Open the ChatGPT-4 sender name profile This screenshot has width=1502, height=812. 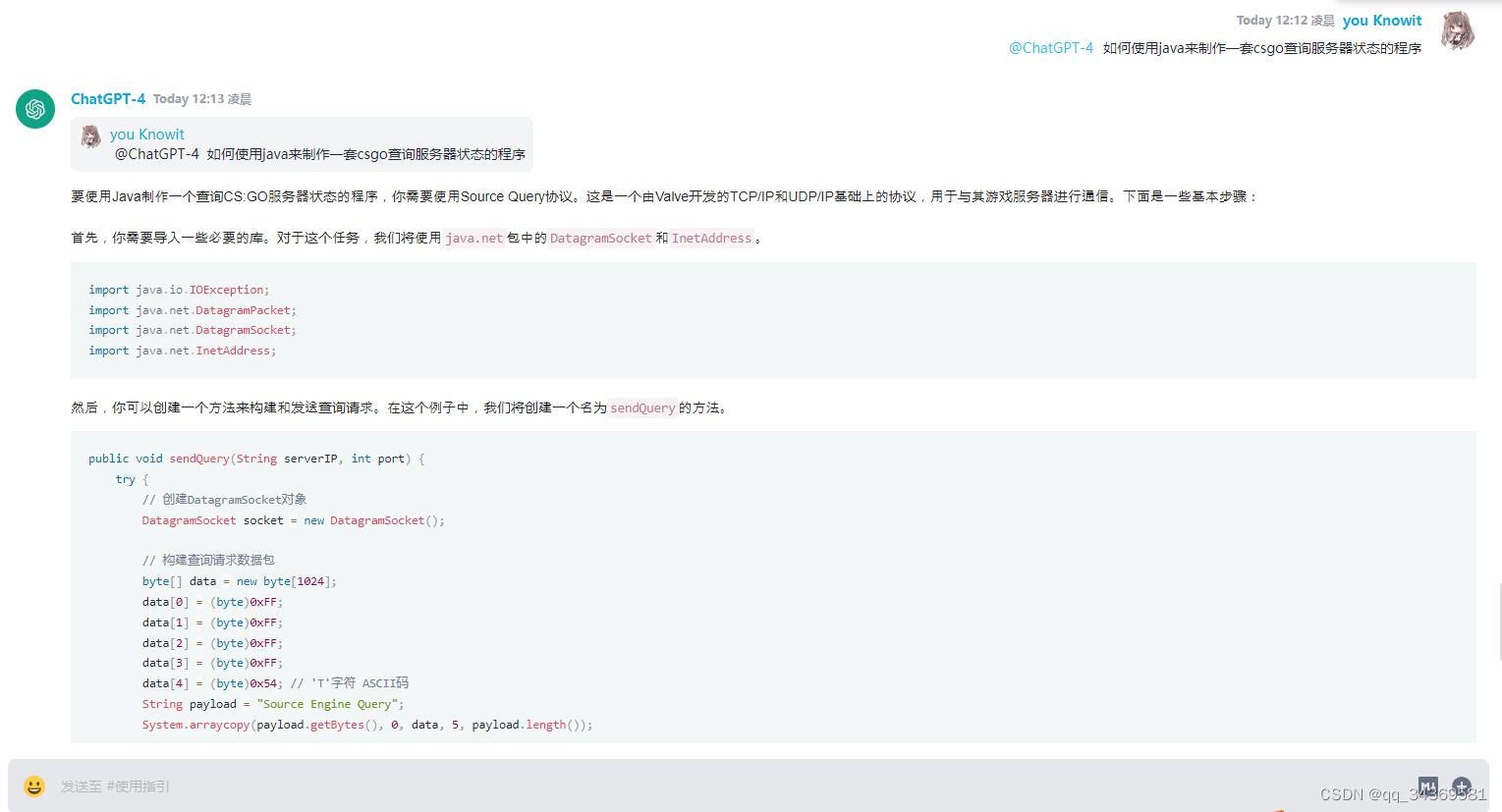108,98
